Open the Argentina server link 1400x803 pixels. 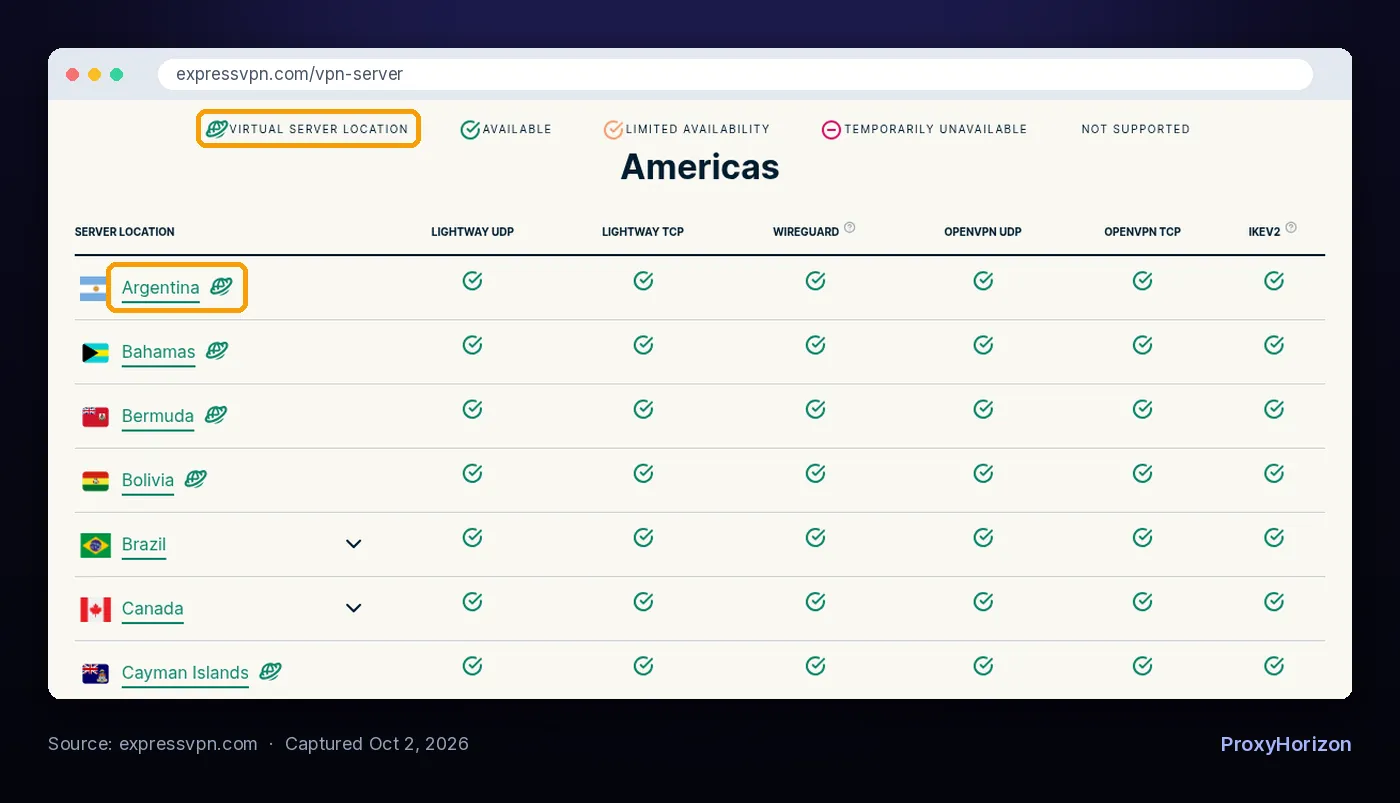point(161,288)
